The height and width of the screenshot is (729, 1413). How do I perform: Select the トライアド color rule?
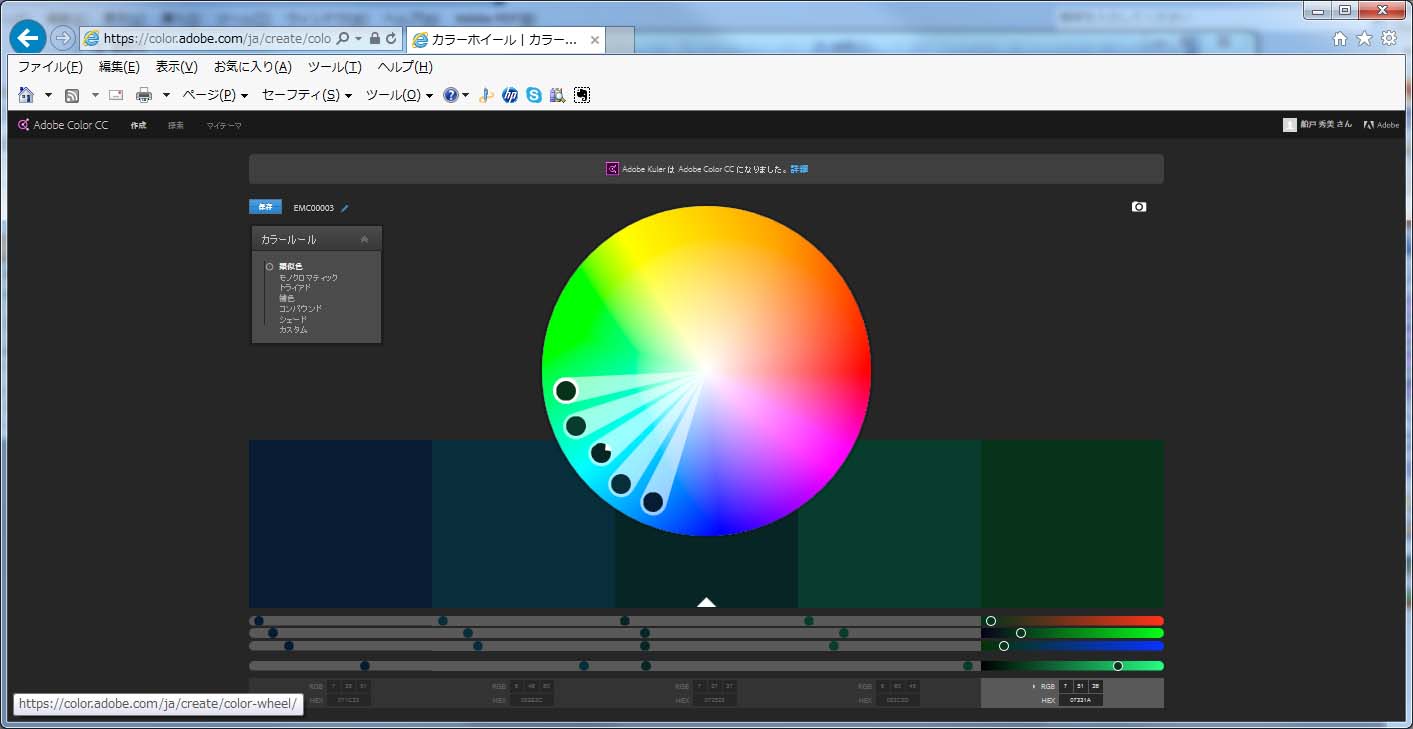295,287
